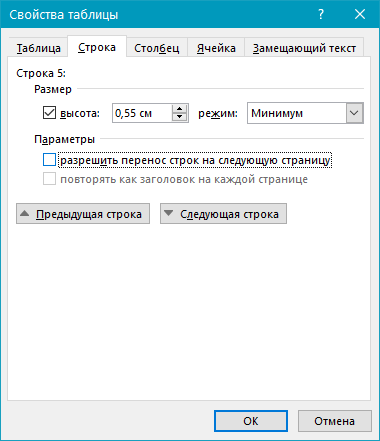Click повторять как заголовок checkbox

pyautogui.click(x=49, y=179)
